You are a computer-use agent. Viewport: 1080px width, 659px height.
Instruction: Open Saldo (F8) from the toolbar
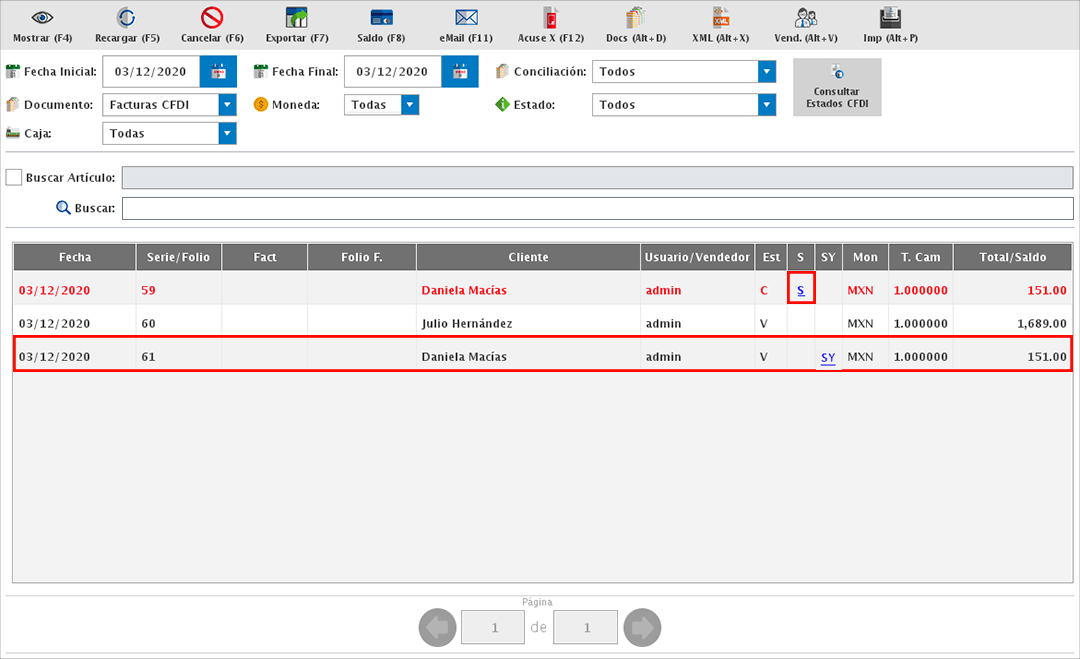pyautogui.click(x=381, y=18)
